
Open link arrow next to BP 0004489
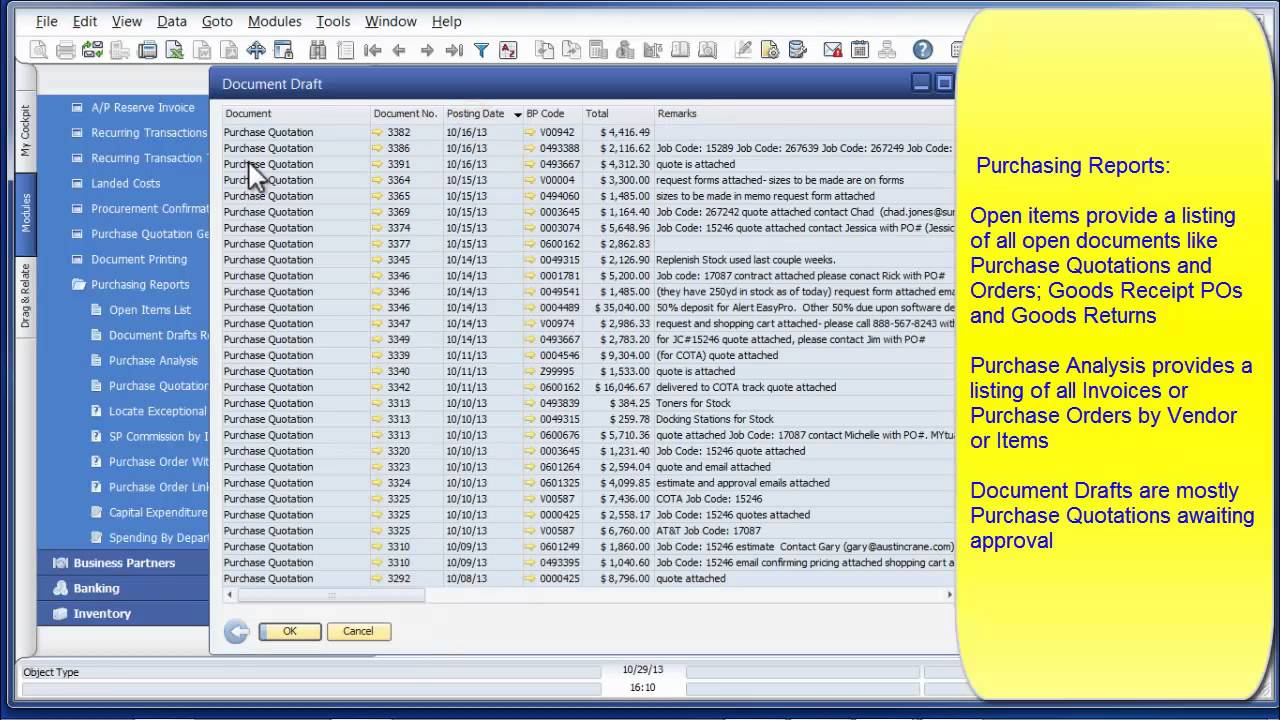click(x=531, y=308)
